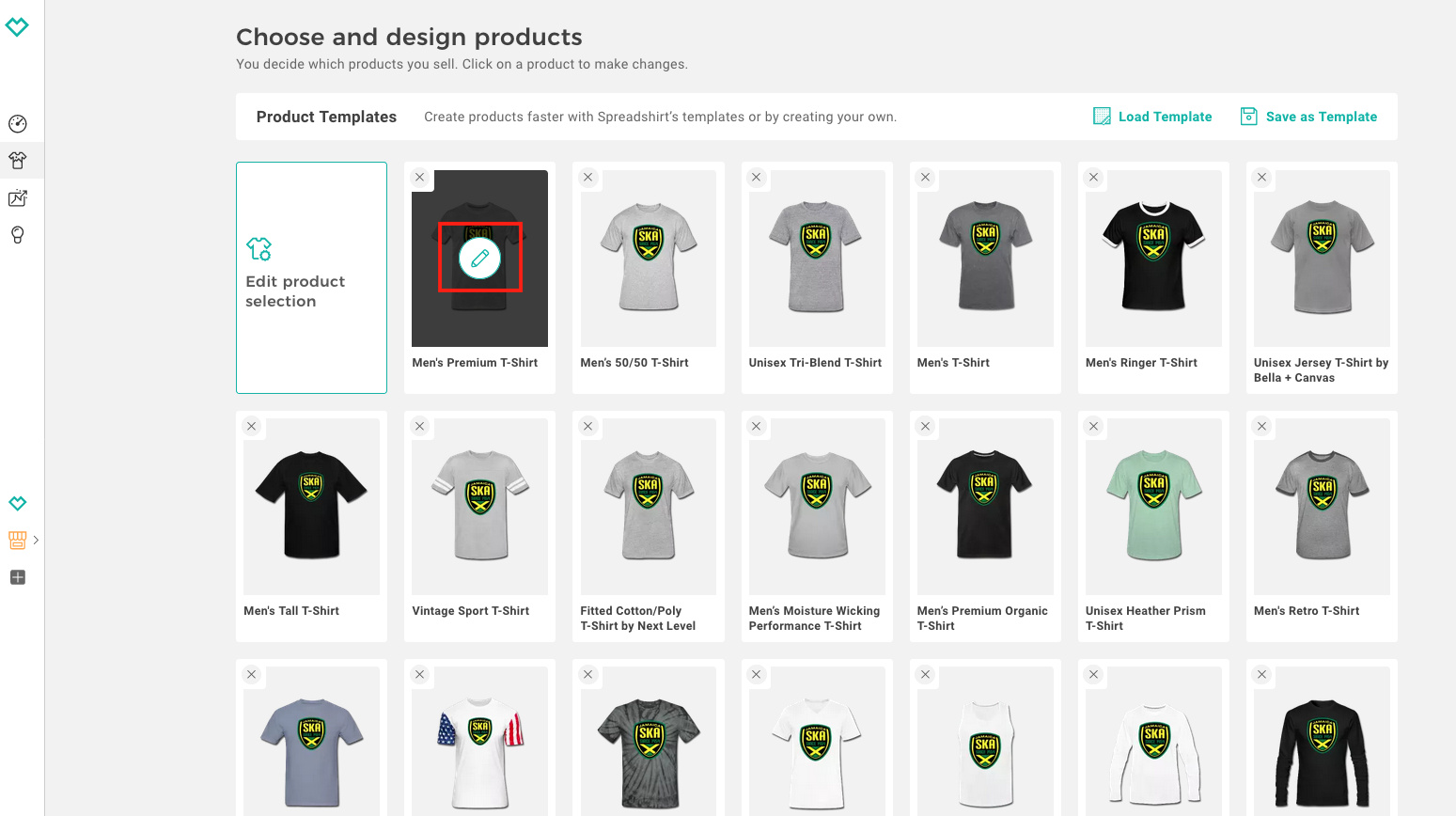Viewport: 1456px width, 816px height.
Task: Open the statistics chart icon in sidebar
Action: (18, 198)
